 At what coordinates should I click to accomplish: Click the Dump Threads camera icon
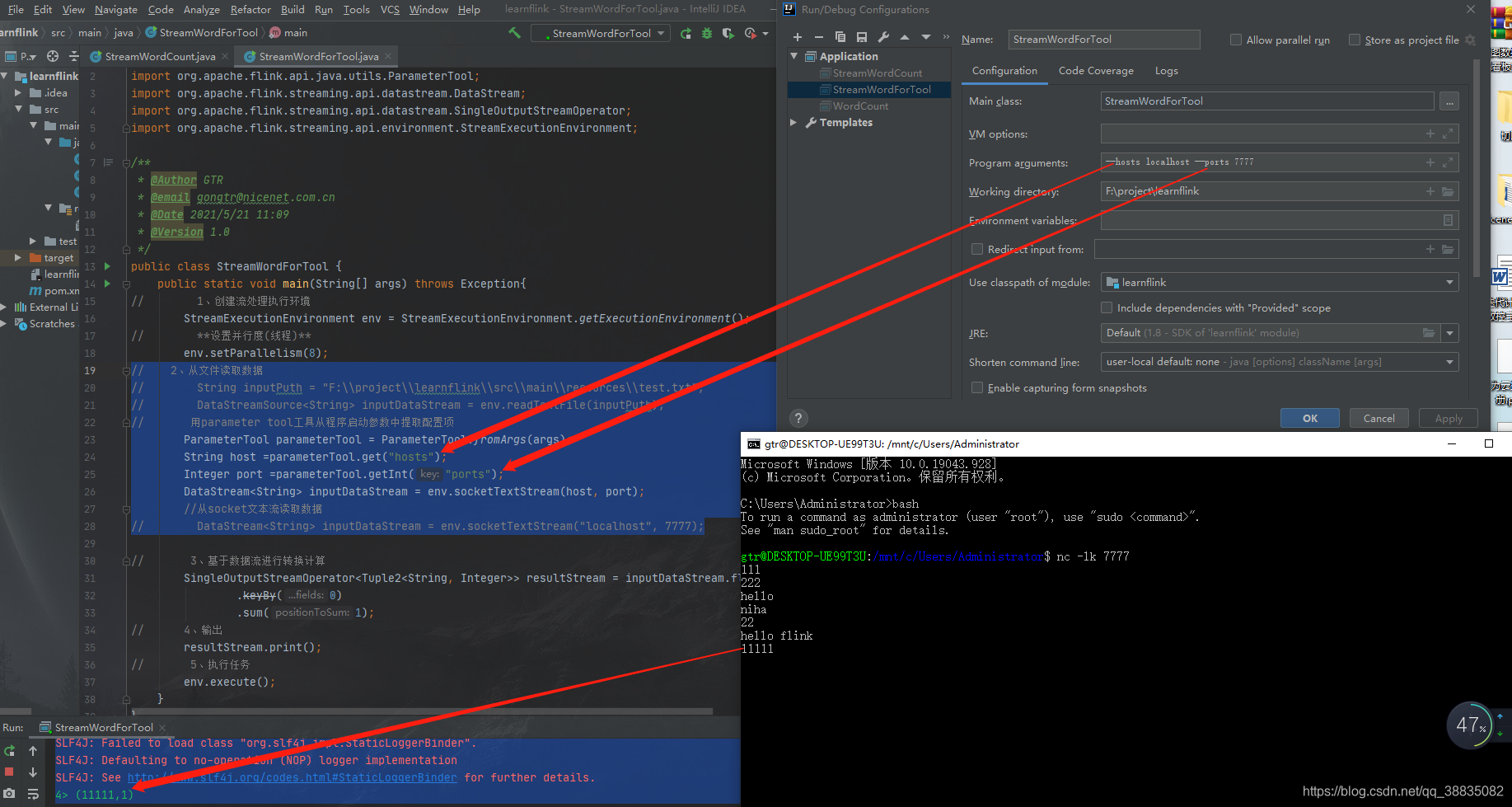(x=10, y=793)
